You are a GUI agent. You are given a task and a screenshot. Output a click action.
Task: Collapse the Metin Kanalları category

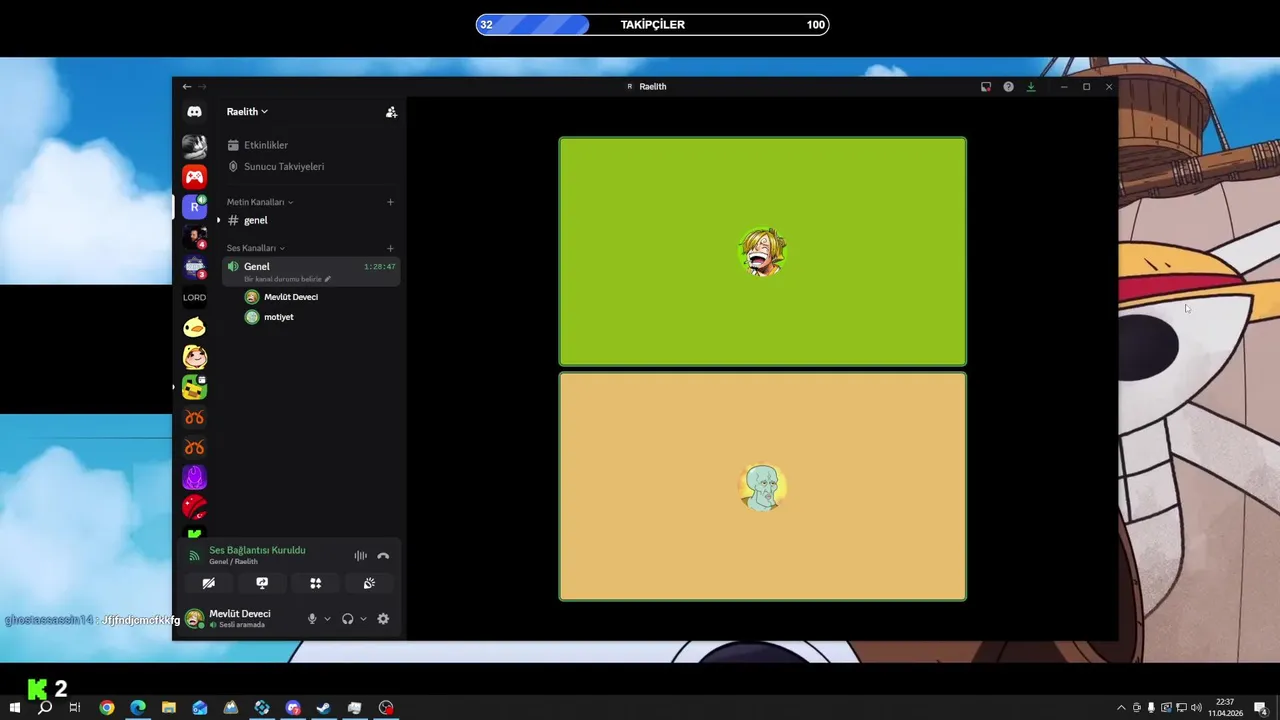click(x=260, y=202)
